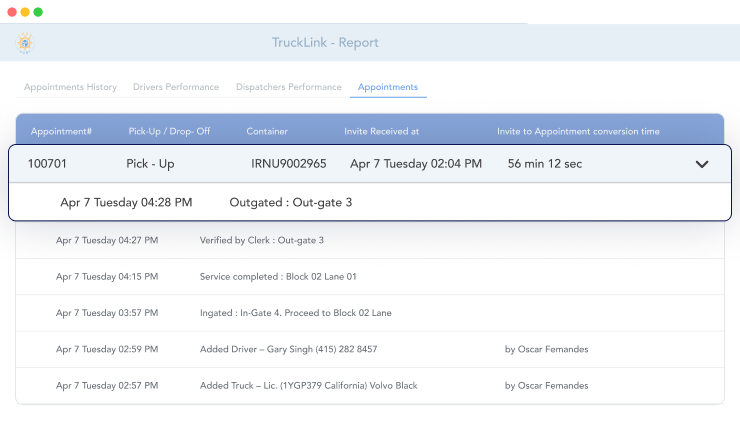Collapse appointment 100701 using the chevron

point(701,164)
